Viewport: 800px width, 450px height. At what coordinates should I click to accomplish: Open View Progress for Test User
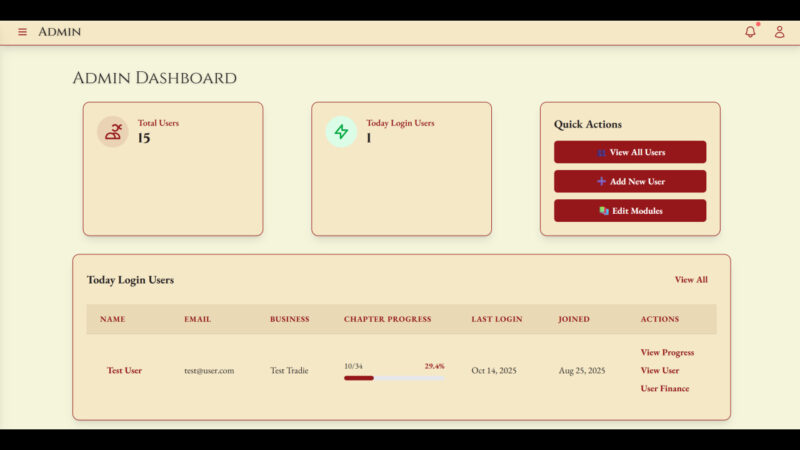(667, 352)
